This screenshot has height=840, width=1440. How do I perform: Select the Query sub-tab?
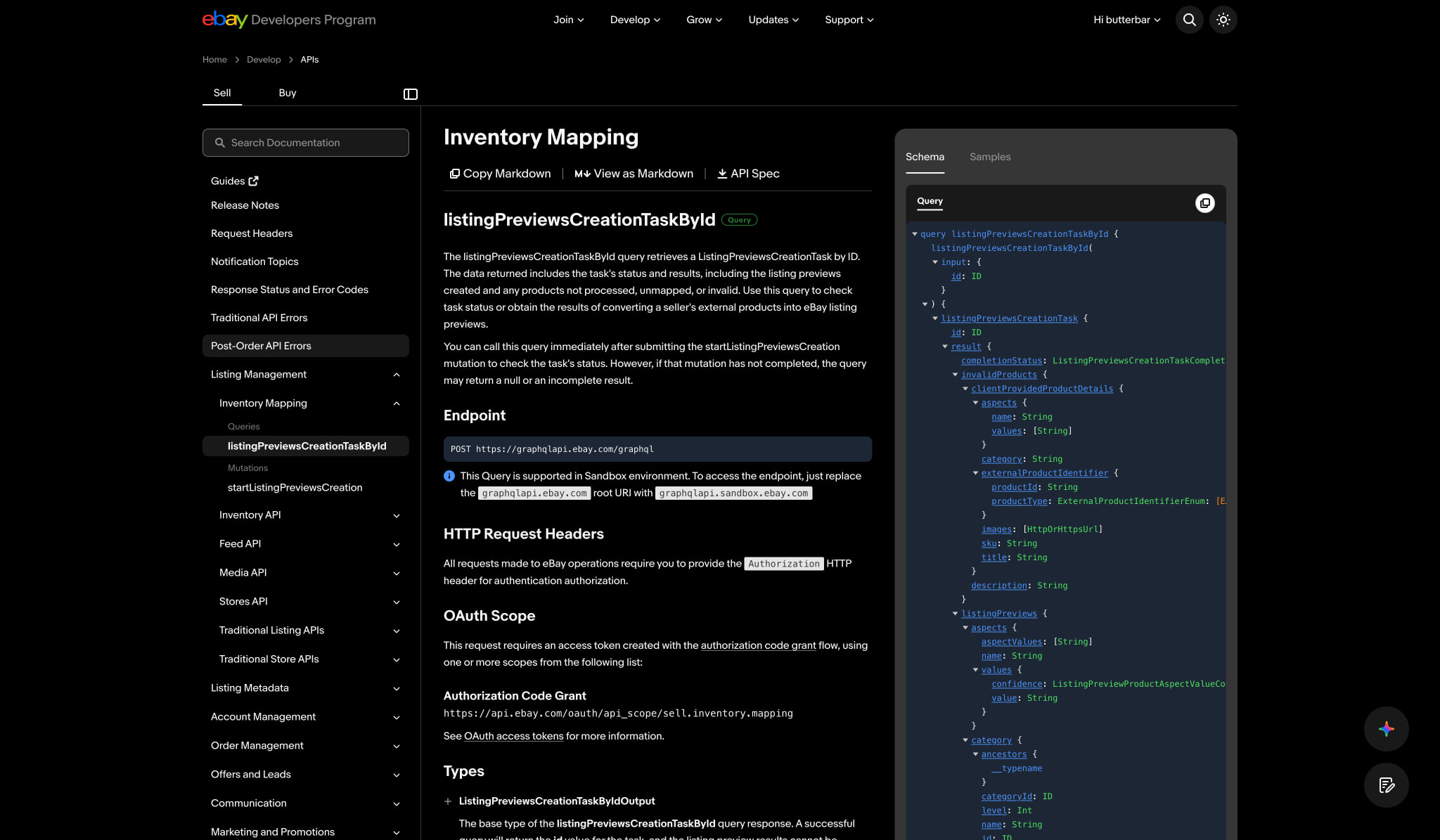(930, 202)
